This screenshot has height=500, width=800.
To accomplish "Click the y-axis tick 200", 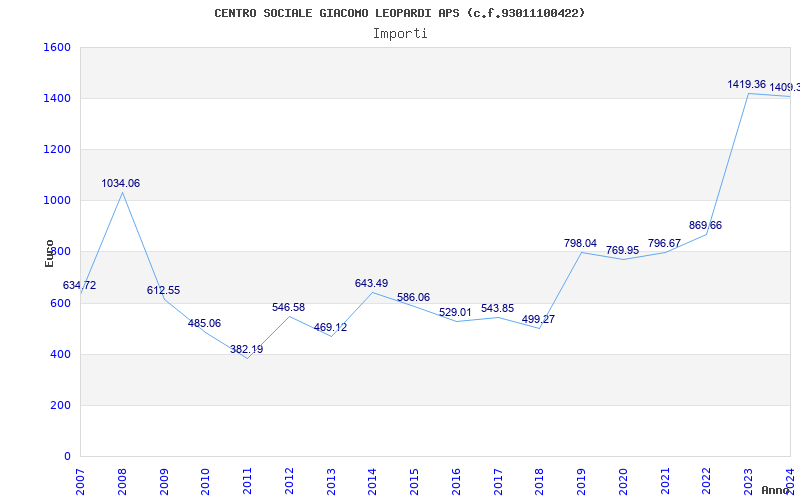I will [x=61, y=405].
